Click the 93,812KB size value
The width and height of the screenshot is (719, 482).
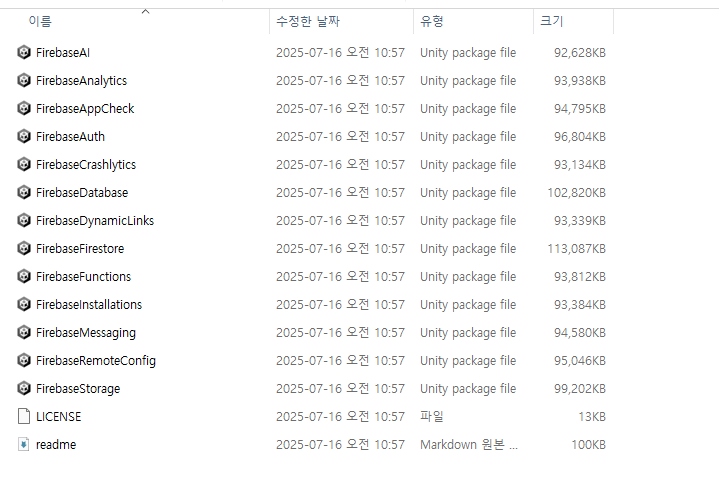click(x=580, y=277)
